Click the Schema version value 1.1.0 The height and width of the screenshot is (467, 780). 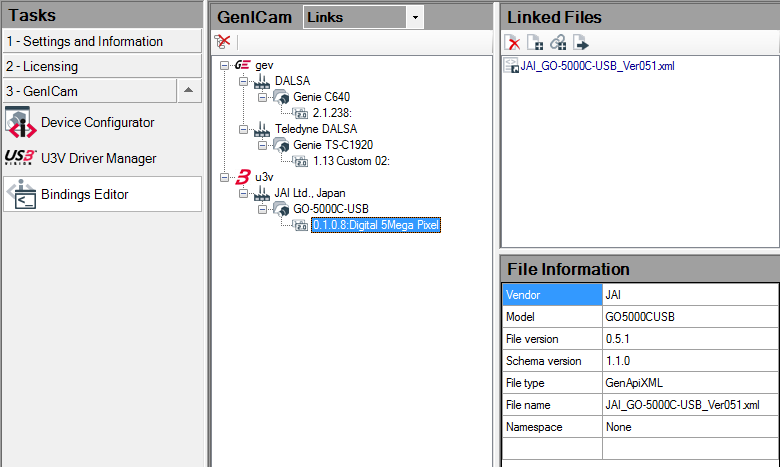pos(617,361)
